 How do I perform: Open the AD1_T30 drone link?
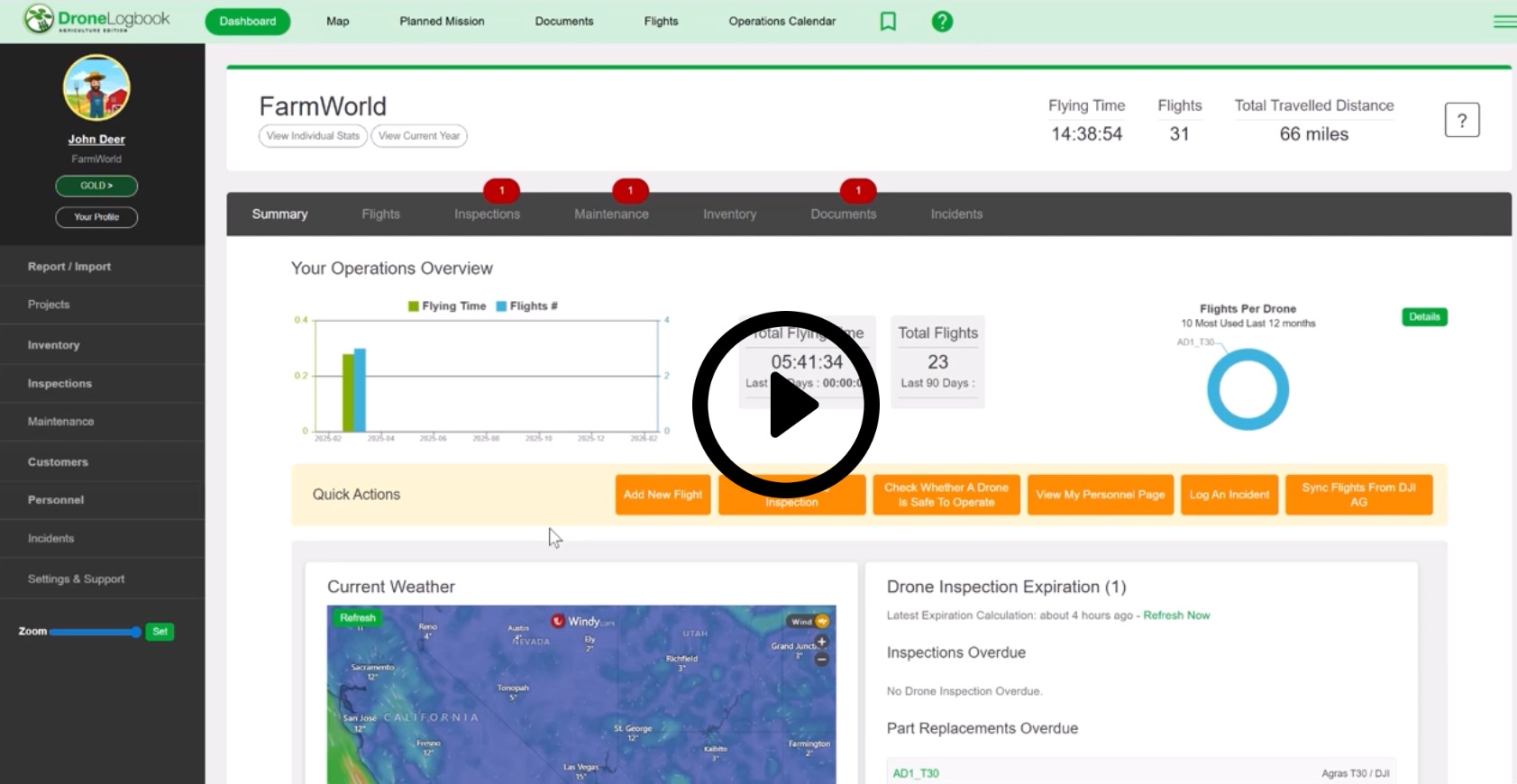(916, 773)
